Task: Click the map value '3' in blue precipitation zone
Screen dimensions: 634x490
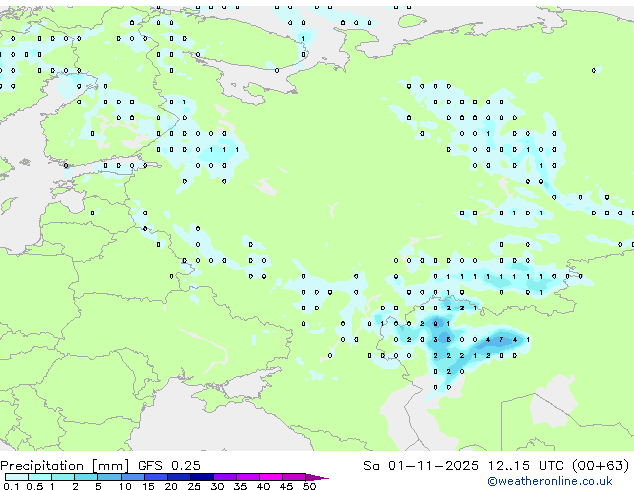Action: tap(435, 340)
